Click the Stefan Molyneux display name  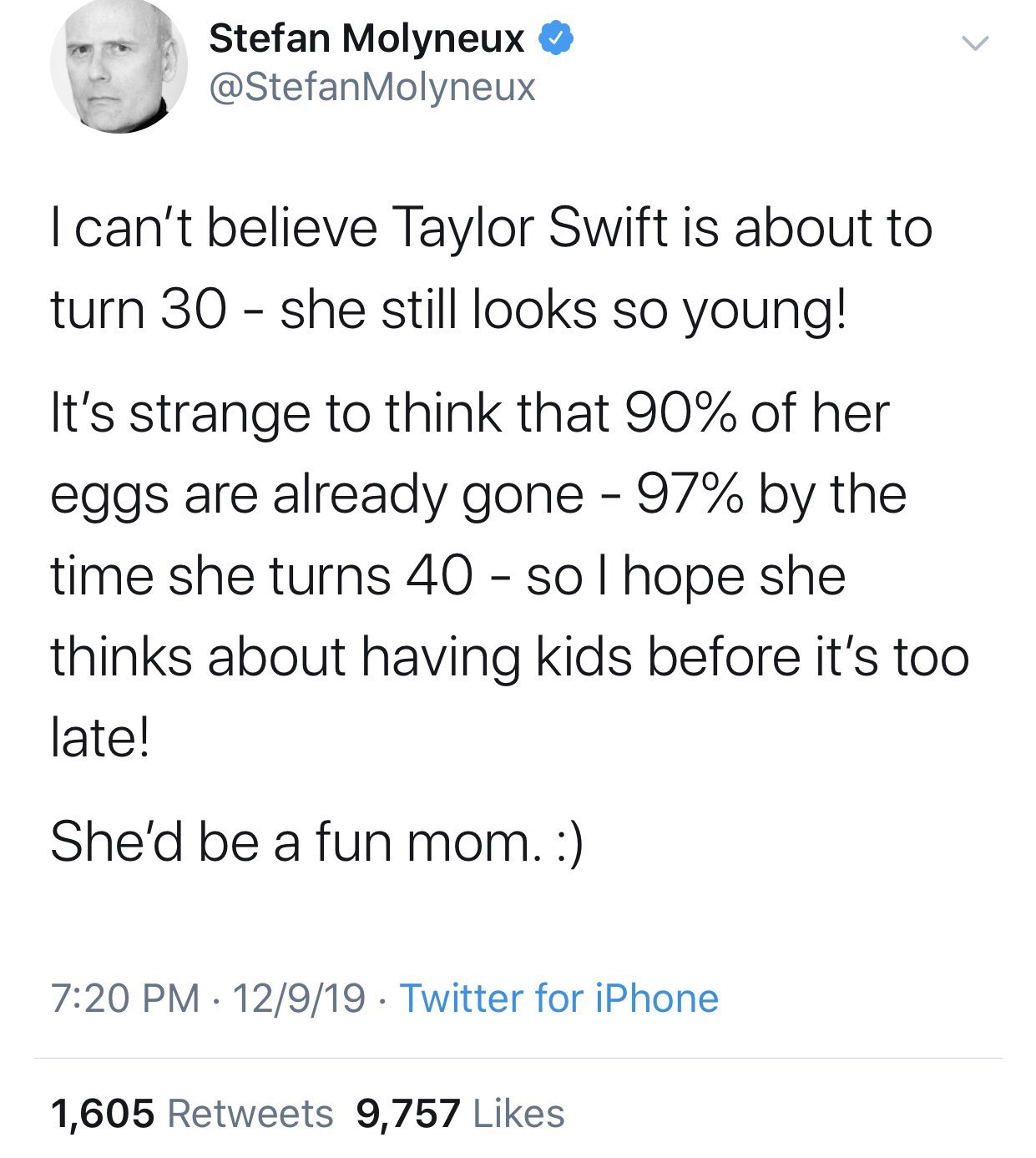pos(366,38)
